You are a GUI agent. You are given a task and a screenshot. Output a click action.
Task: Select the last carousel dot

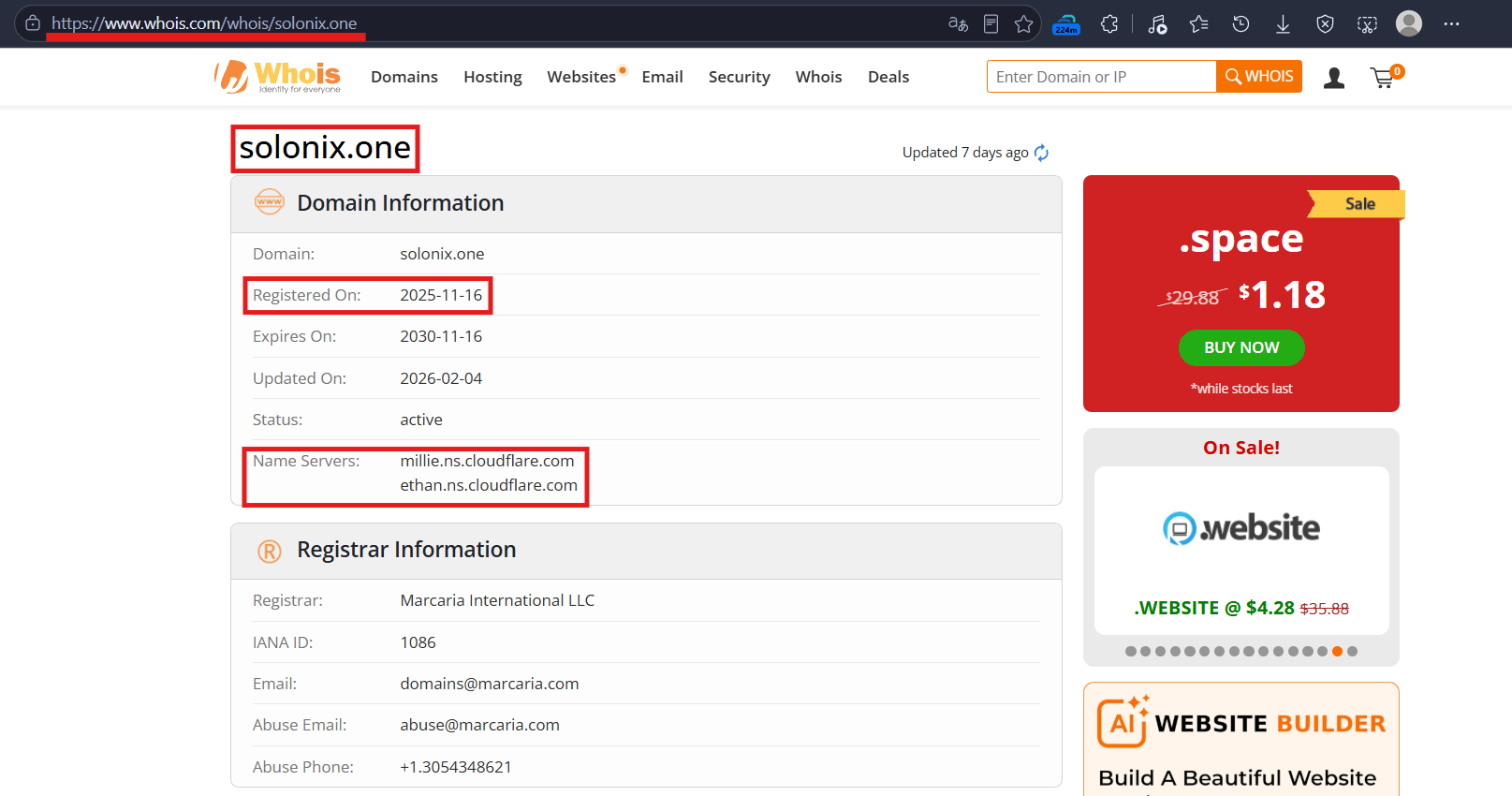tap(1352, 652)
